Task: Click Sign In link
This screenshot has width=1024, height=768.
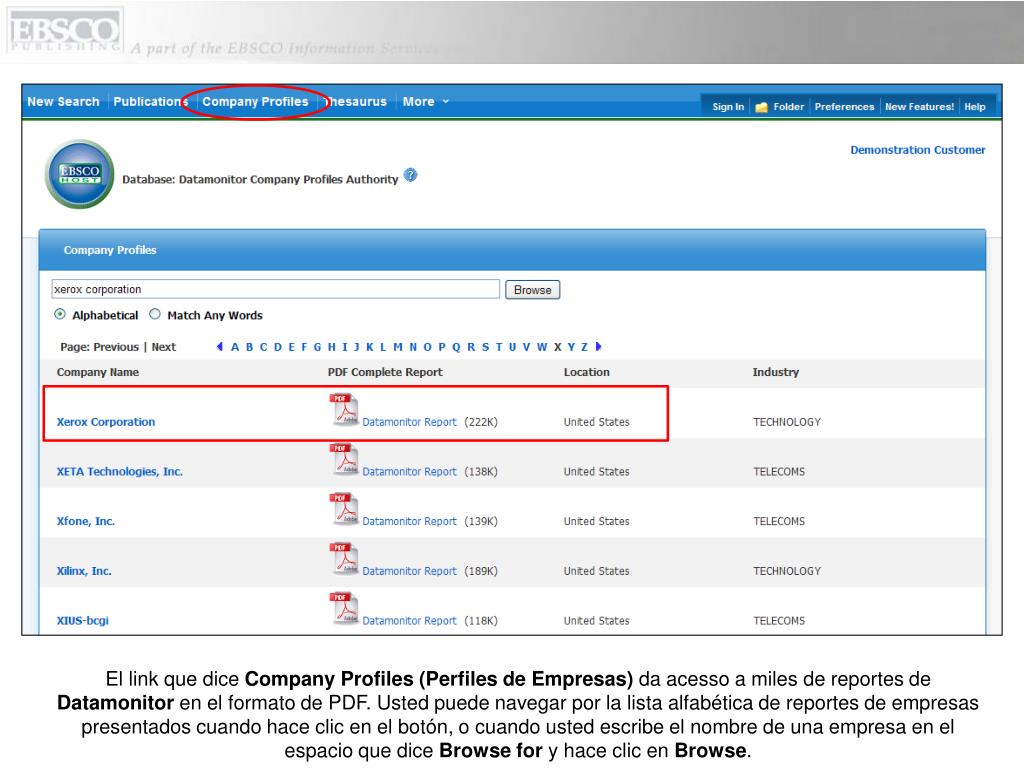Action: coord(728,106)
